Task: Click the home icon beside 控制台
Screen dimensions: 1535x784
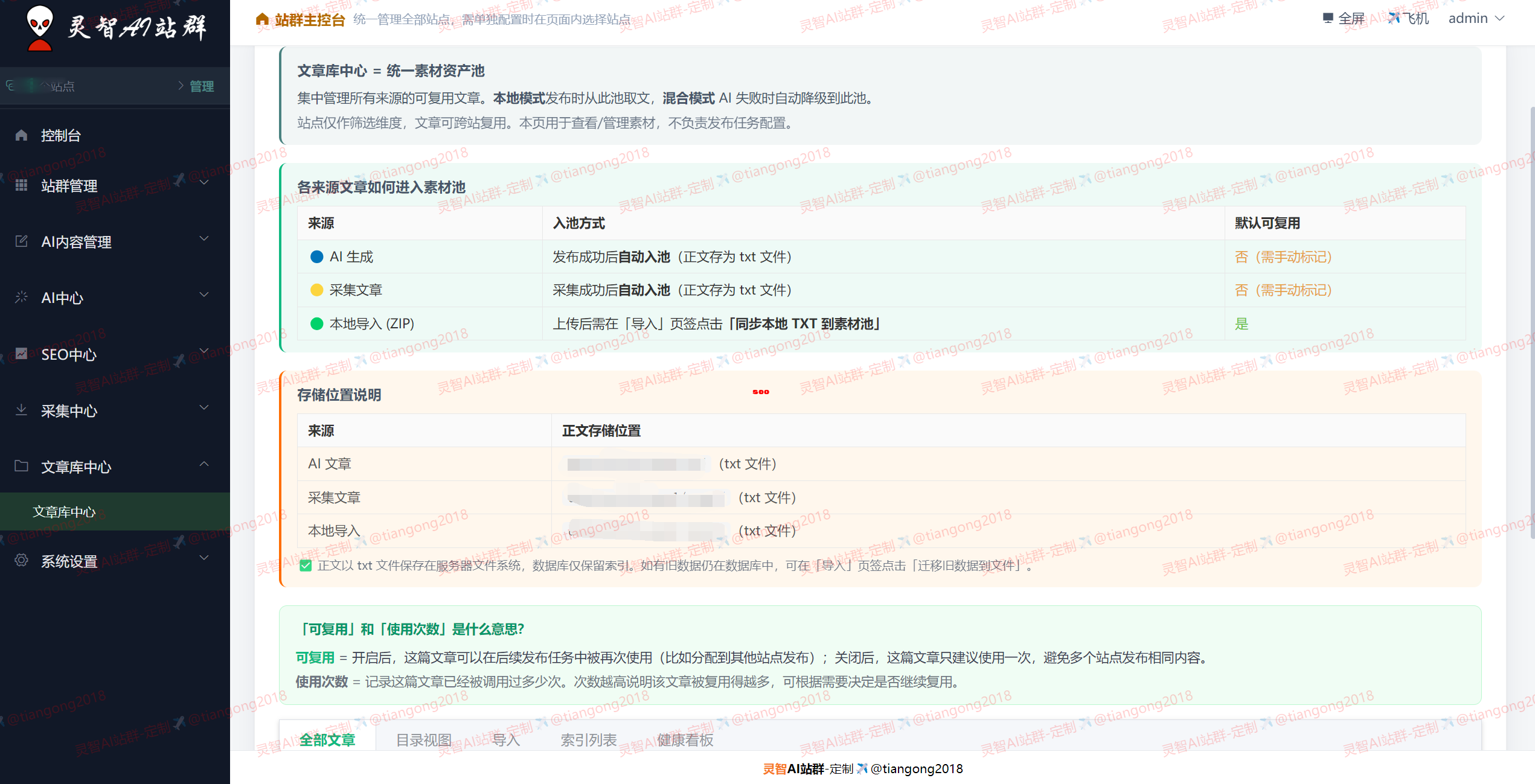Action: point(21,135)
